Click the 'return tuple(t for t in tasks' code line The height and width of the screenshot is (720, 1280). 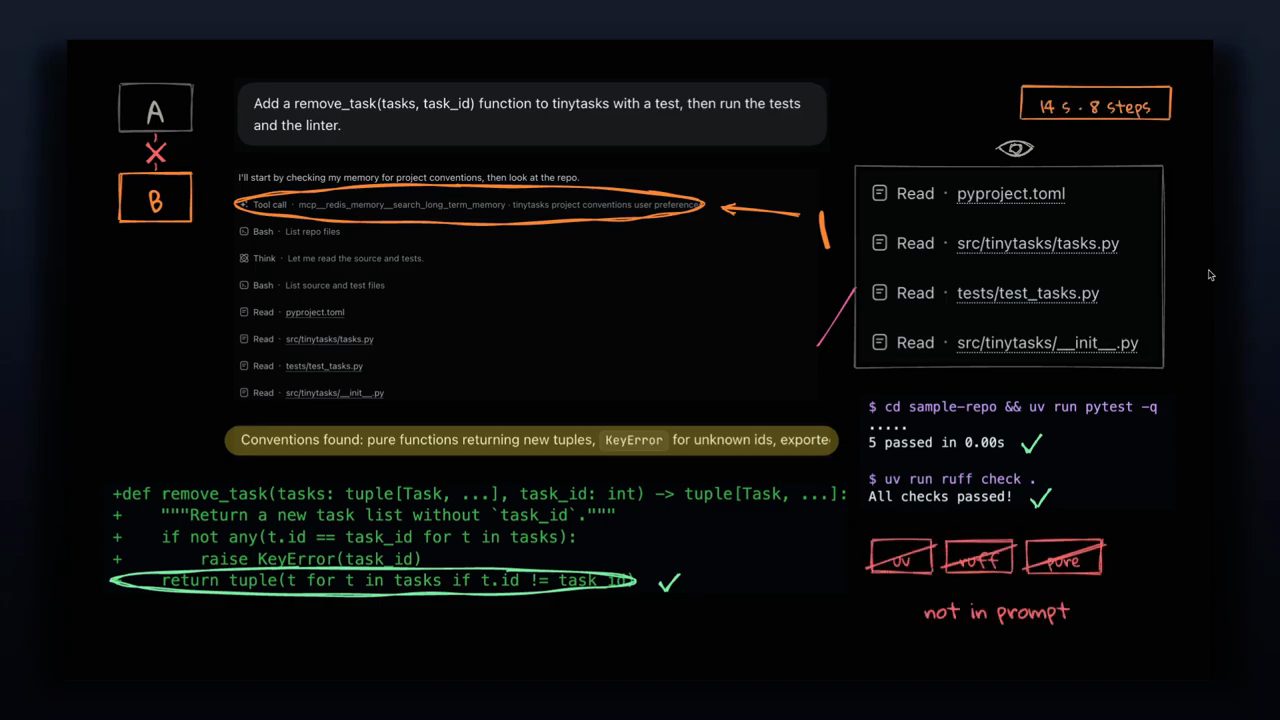(x=398, y=581)
